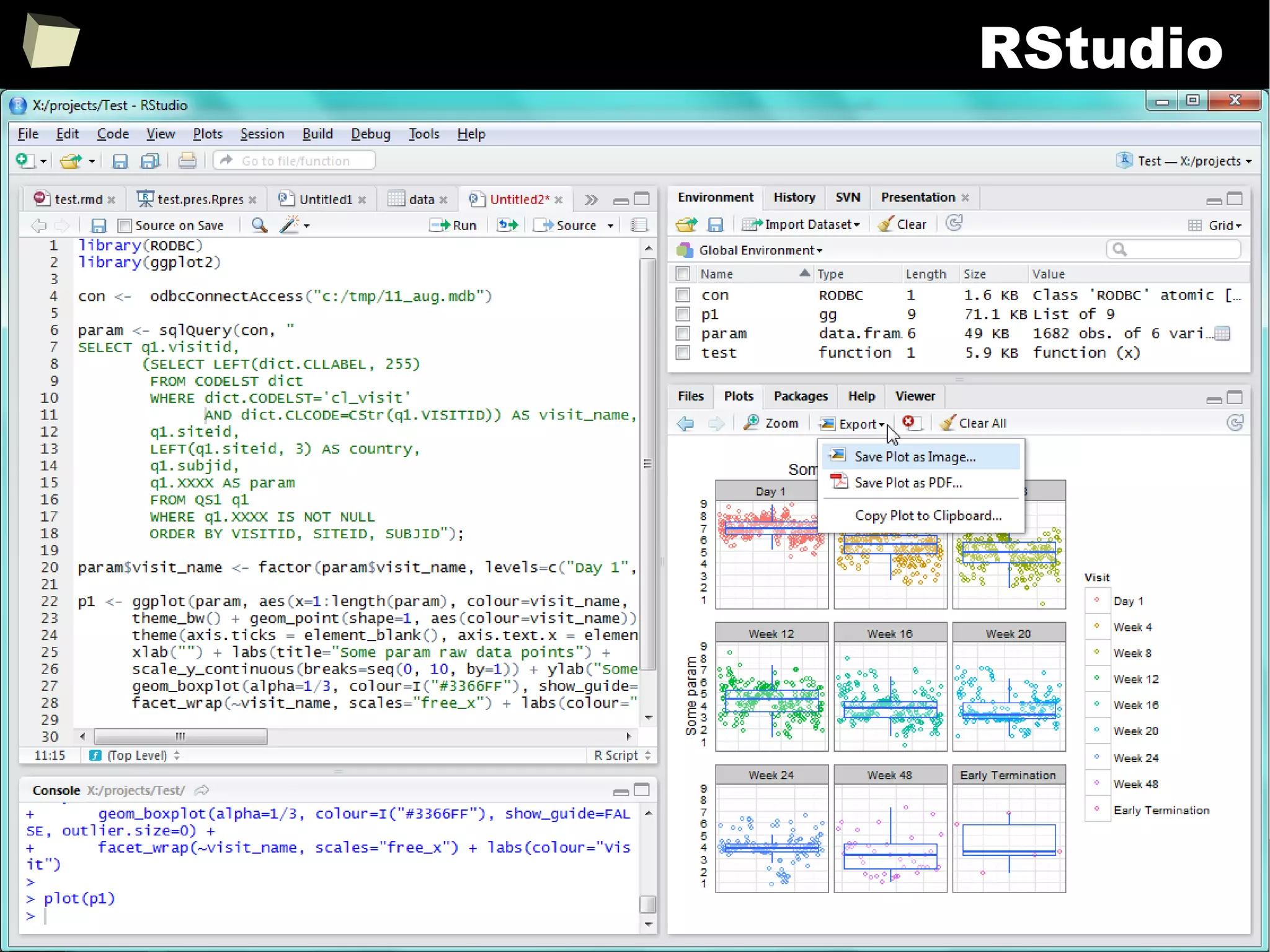1270x952 pixels.
Task: Click the console vertical scrollbar thumb
Action: 648,904
